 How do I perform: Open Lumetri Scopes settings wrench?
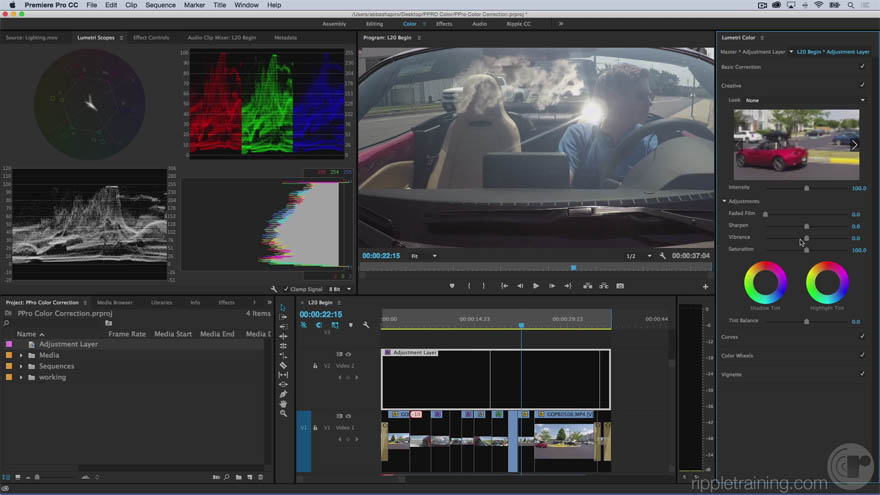click(274, 289)
